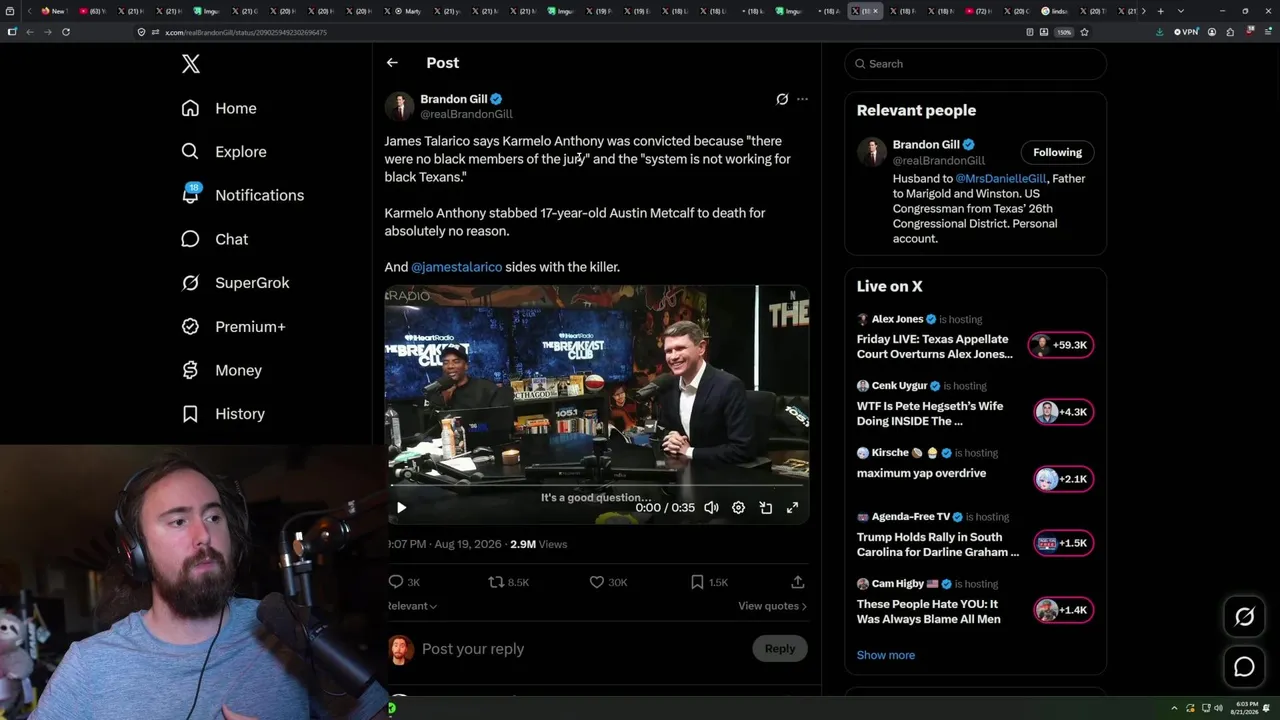Switch to the Marty browser tab

[x=408, y=11]
